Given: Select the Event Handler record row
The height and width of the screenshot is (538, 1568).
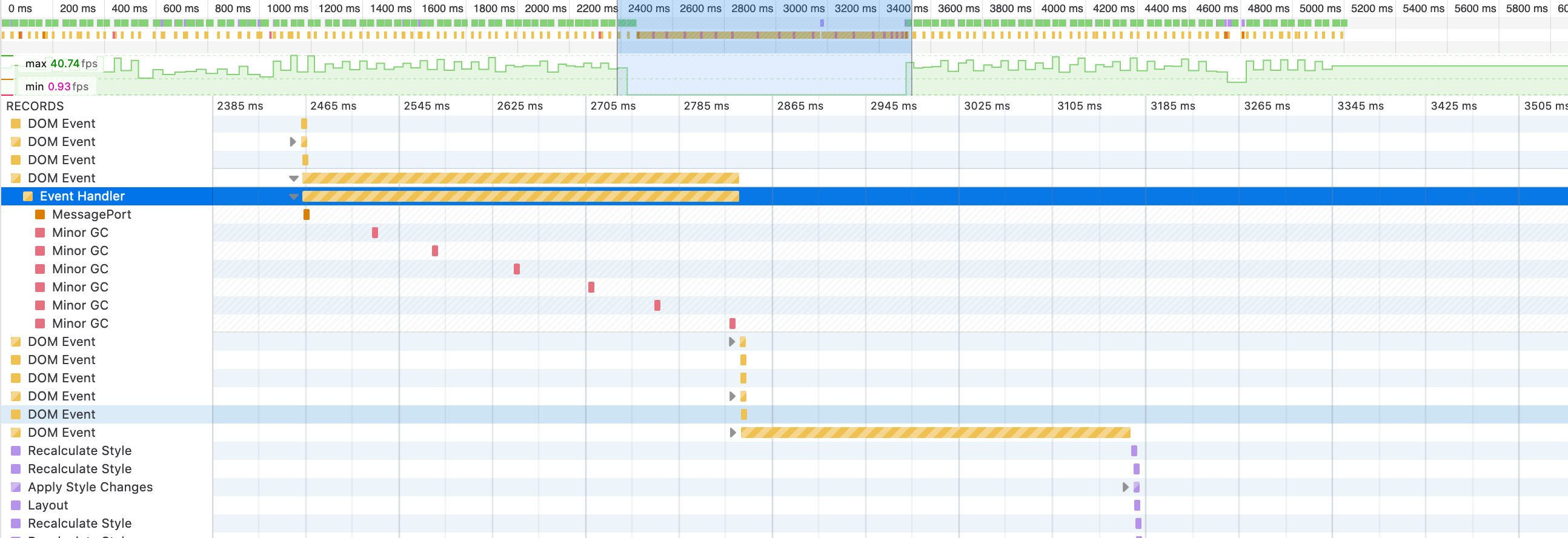Looking at the screenshot, I should click(x=784, y=196).
